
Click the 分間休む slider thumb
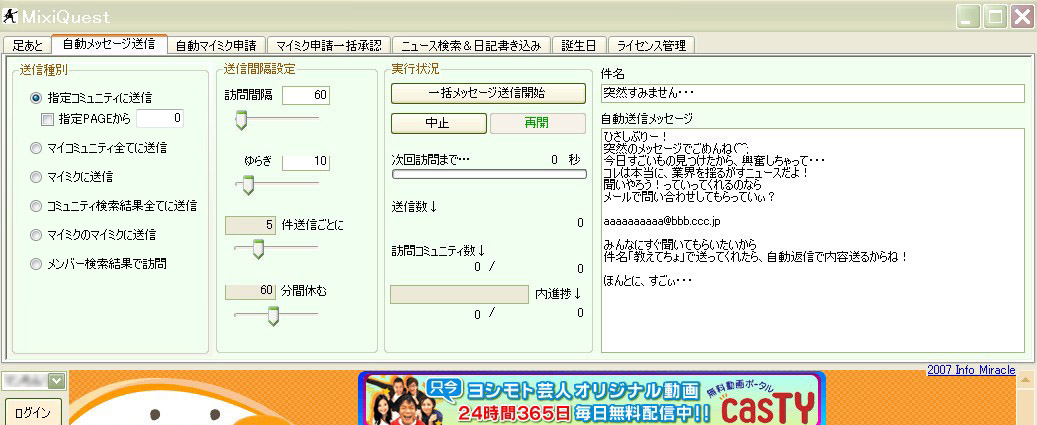point(272,317)
